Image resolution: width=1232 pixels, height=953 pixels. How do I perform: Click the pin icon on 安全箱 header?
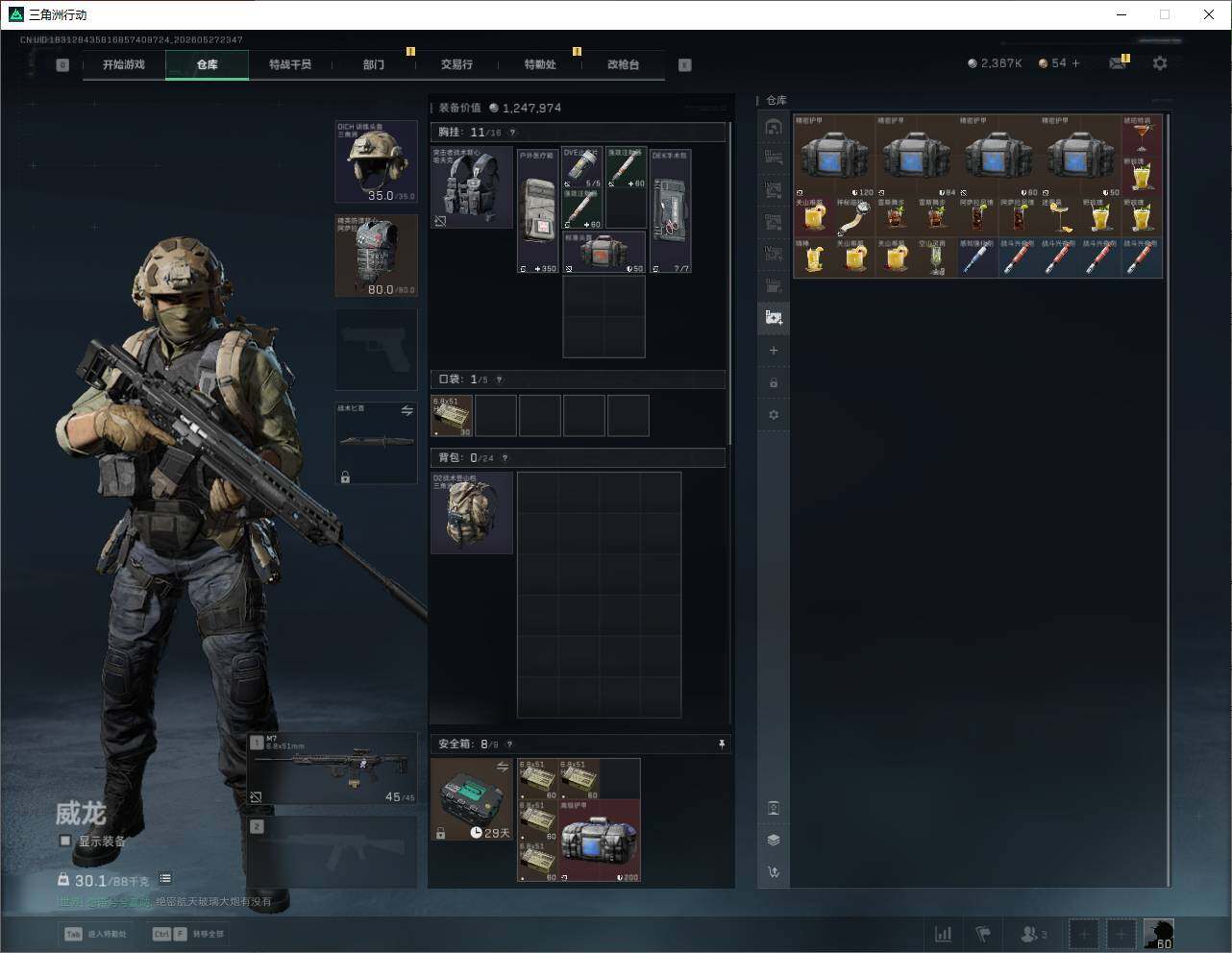[722, 744]
